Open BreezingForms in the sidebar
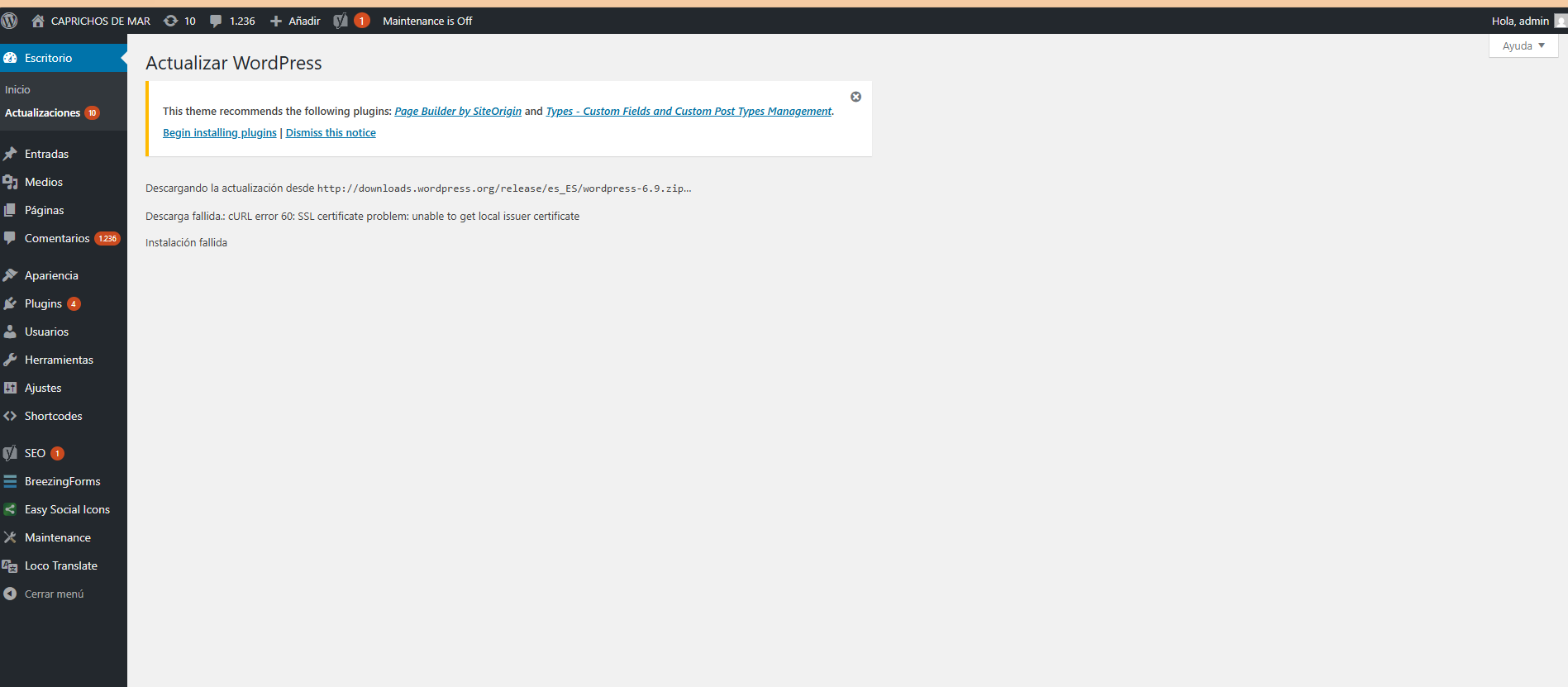This screenshot has width=1568, height=687. click(62, 481)
